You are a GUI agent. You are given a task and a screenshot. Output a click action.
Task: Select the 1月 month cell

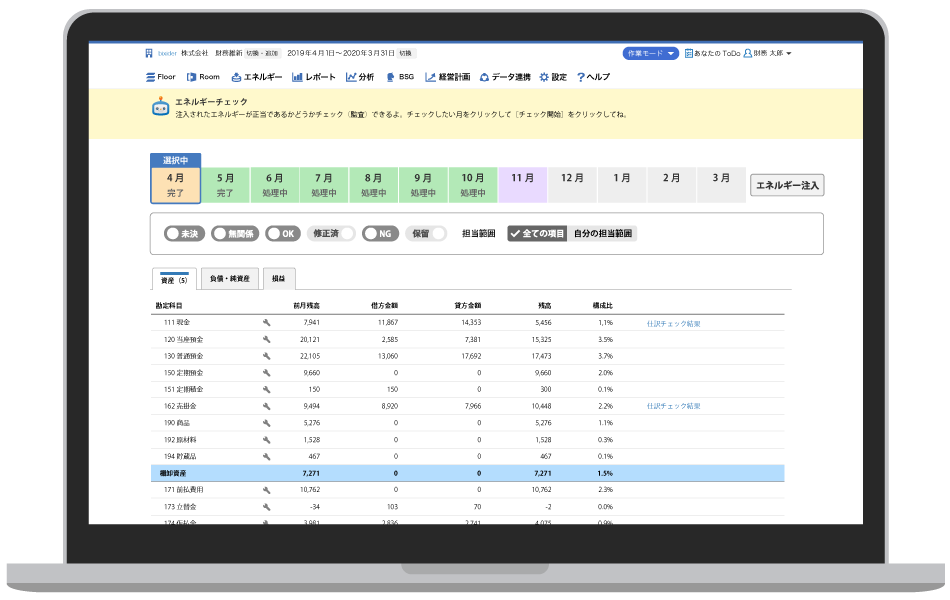click(622, 185)
